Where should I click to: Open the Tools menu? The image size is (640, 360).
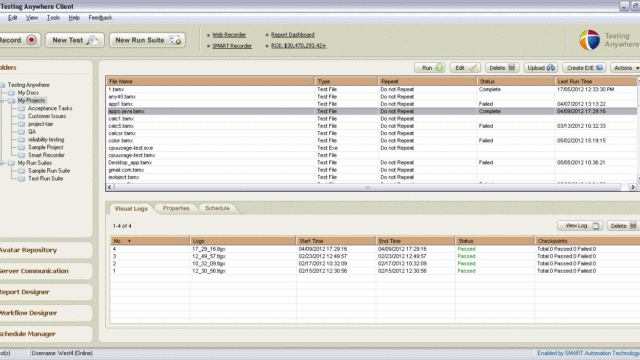coord(53,18)
